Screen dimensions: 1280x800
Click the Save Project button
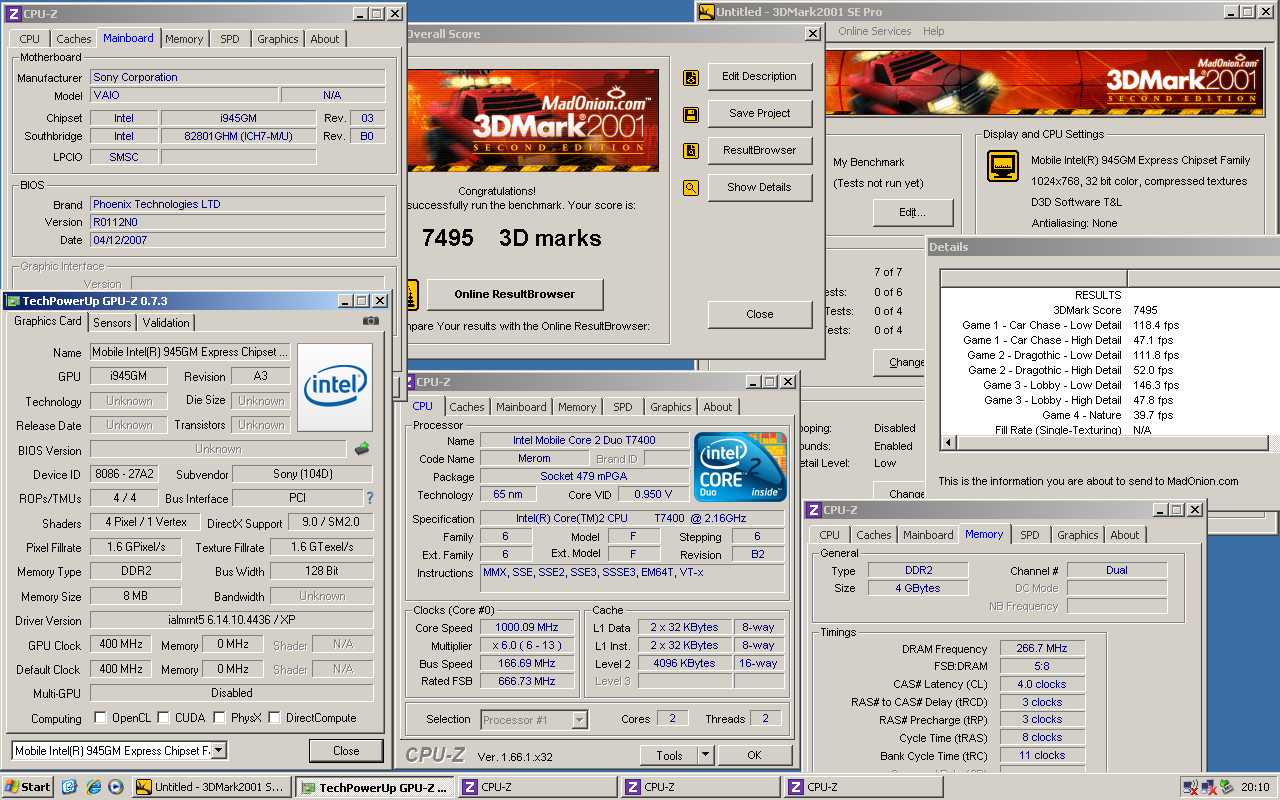pyautogui.click(x=760, y=113)
